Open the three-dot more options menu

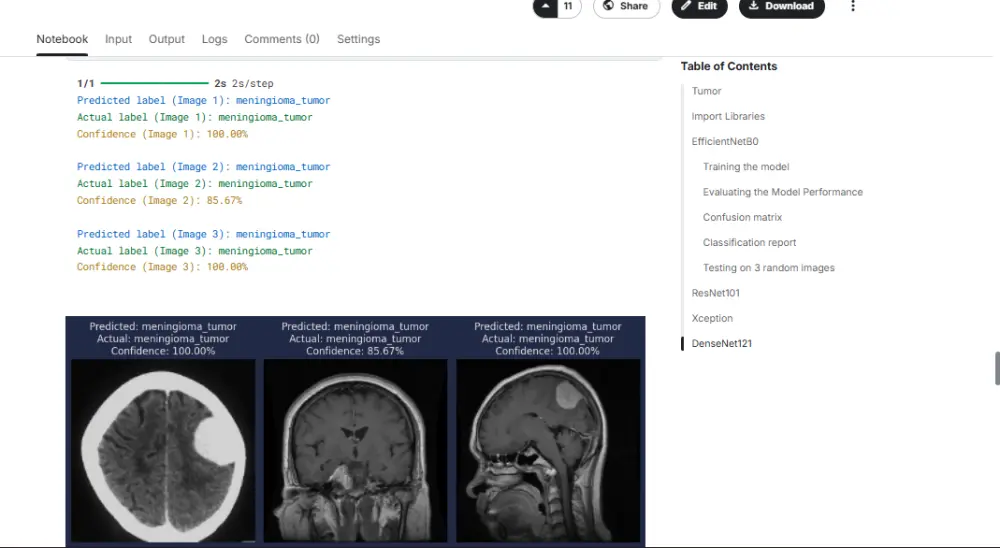(x=853, y=6)
